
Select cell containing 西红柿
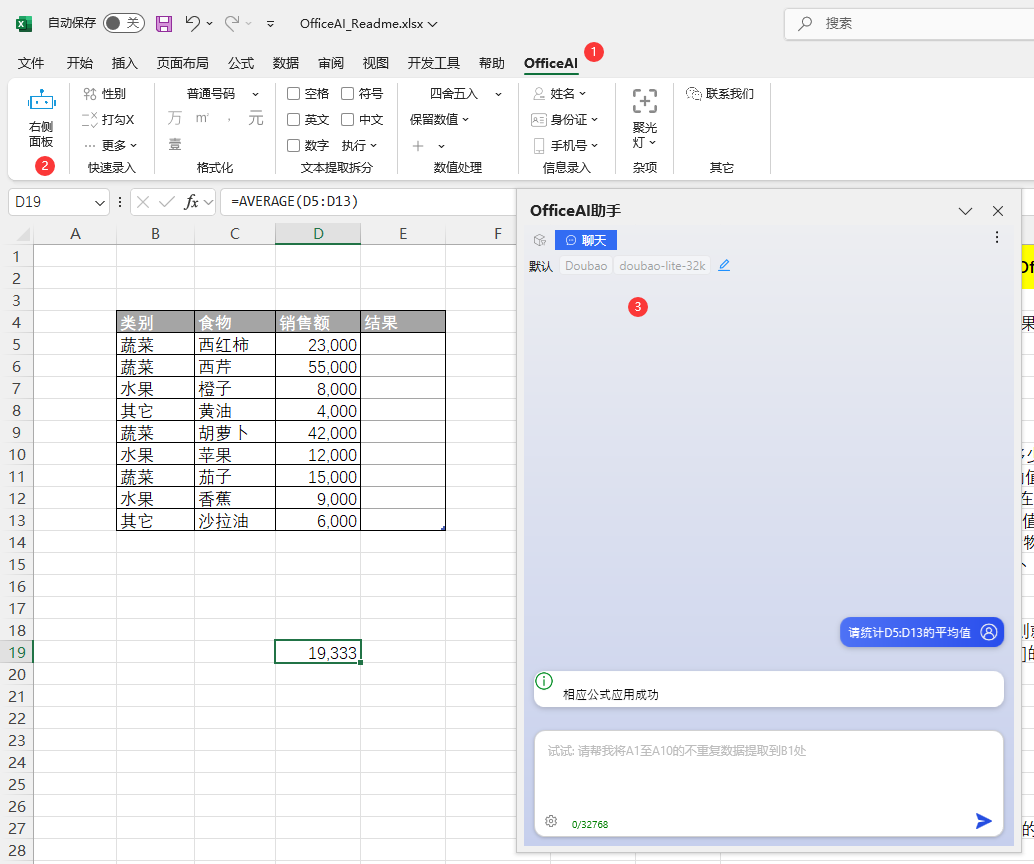(x=235, y=344)
